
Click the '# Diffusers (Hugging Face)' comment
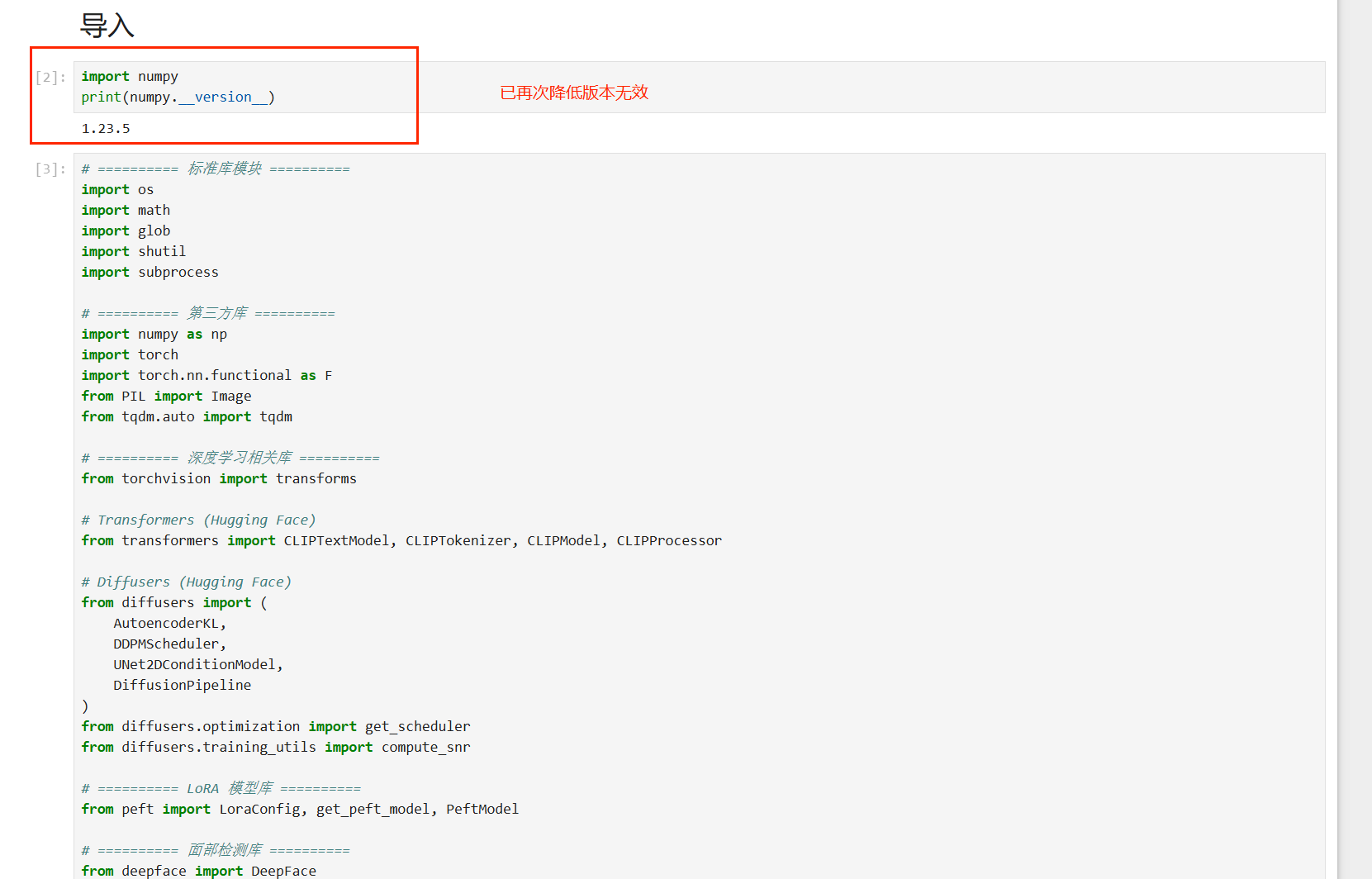[186, 582]
